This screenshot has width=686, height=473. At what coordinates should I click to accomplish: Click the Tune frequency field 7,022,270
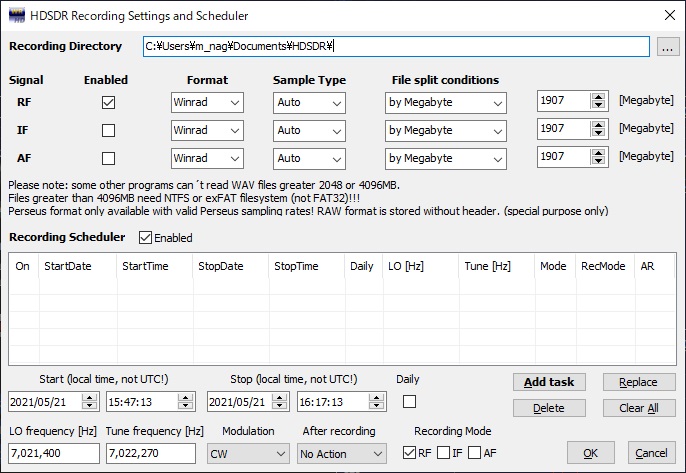pos(151,453)
